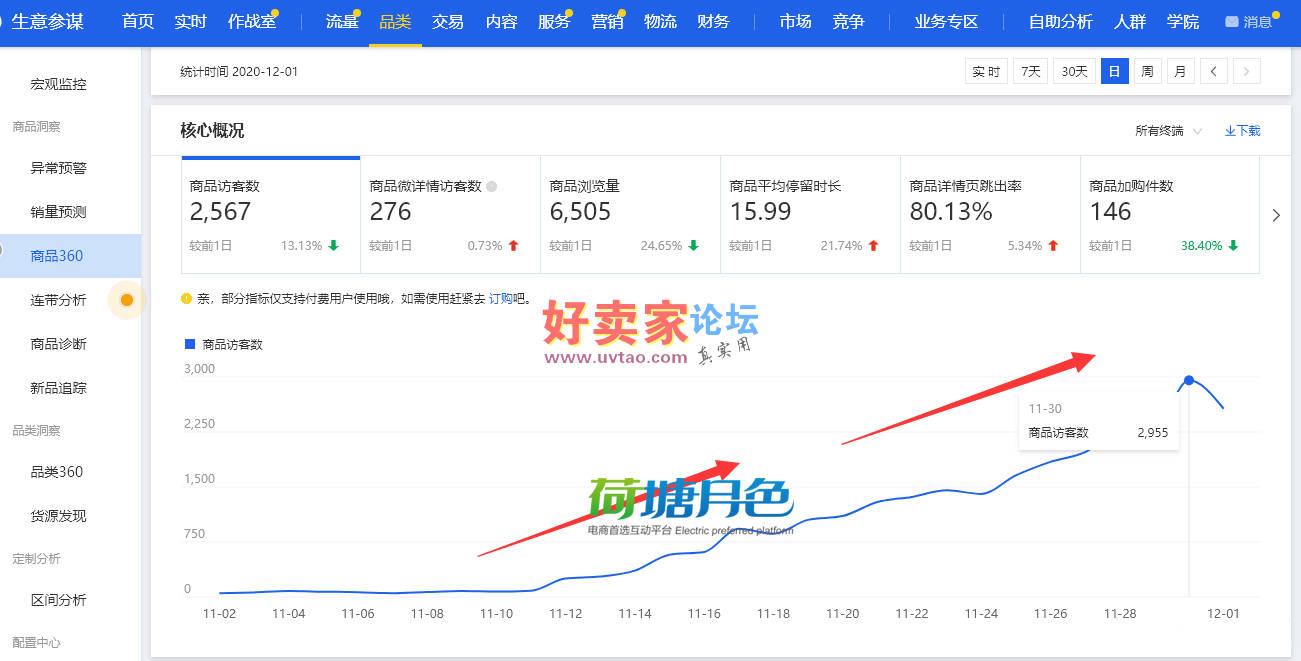Open the 自助分析 menu
The image size is (1301, 661).
click(x=1060, y=22)
